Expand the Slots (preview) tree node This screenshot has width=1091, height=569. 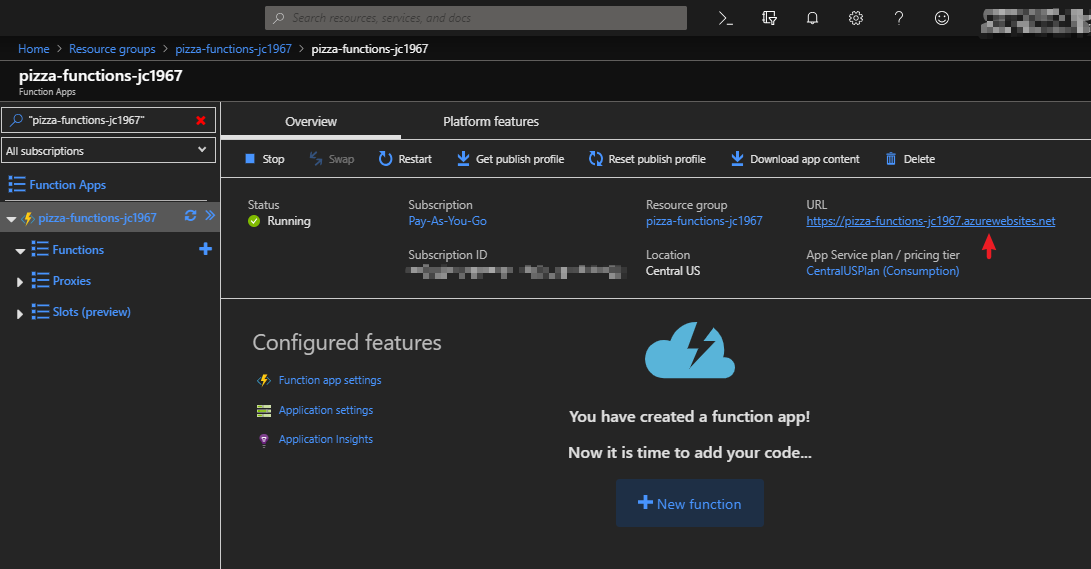tap(19, 314)
